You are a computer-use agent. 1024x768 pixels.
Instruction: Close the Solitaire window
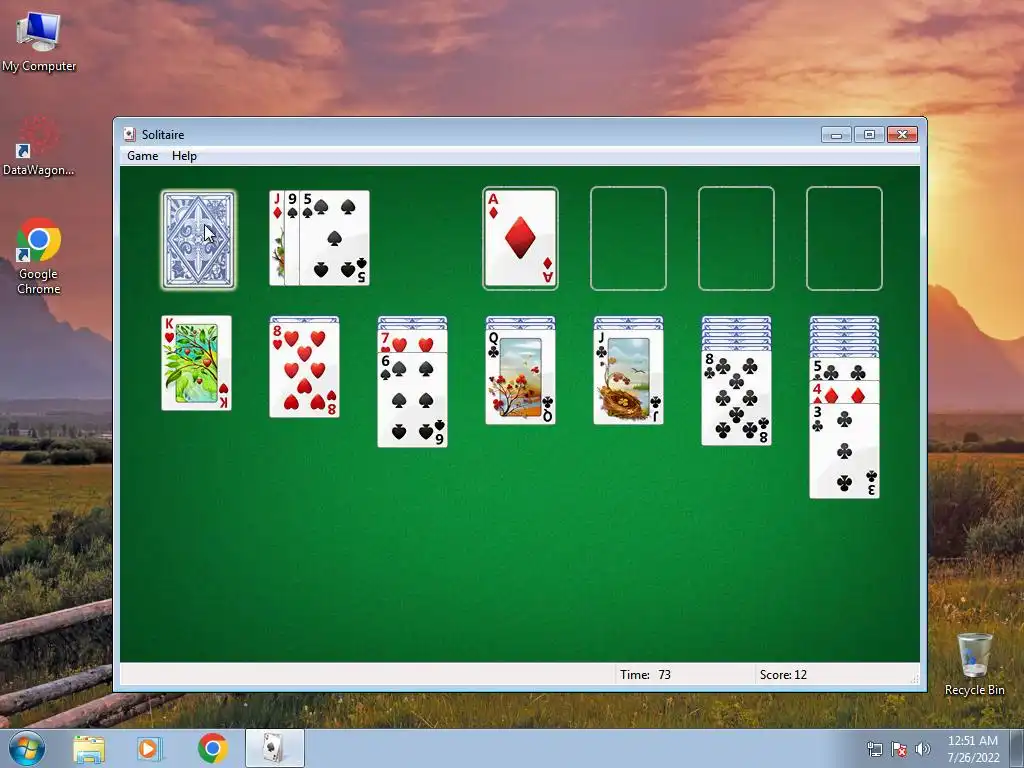click(903, 135)
